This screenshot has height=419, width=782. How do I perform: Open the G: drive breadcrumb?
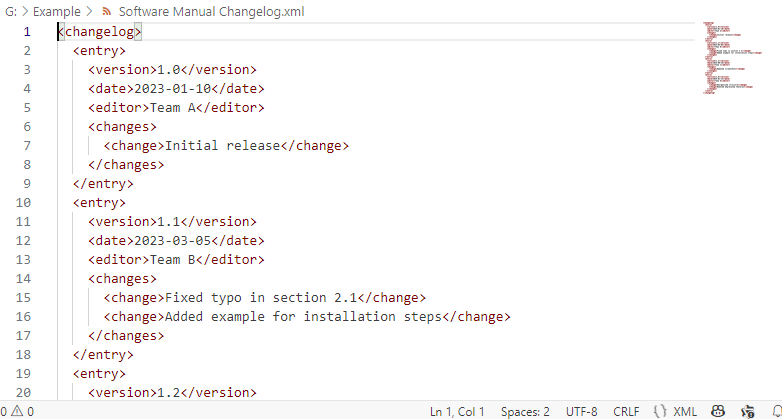tap(11, 11)
